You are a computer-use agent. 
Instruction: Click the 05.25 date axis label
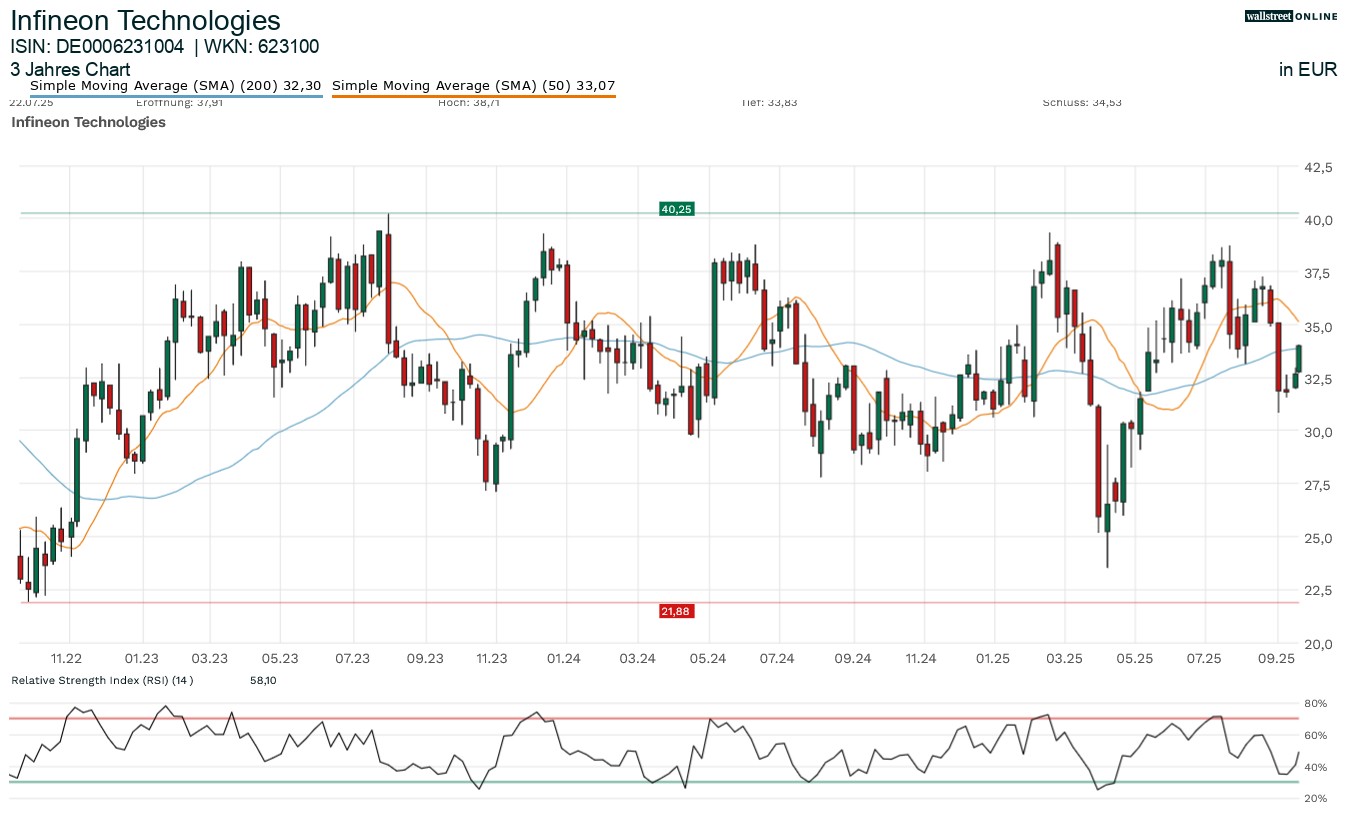pyautogui.click(x=1135, y=658)
